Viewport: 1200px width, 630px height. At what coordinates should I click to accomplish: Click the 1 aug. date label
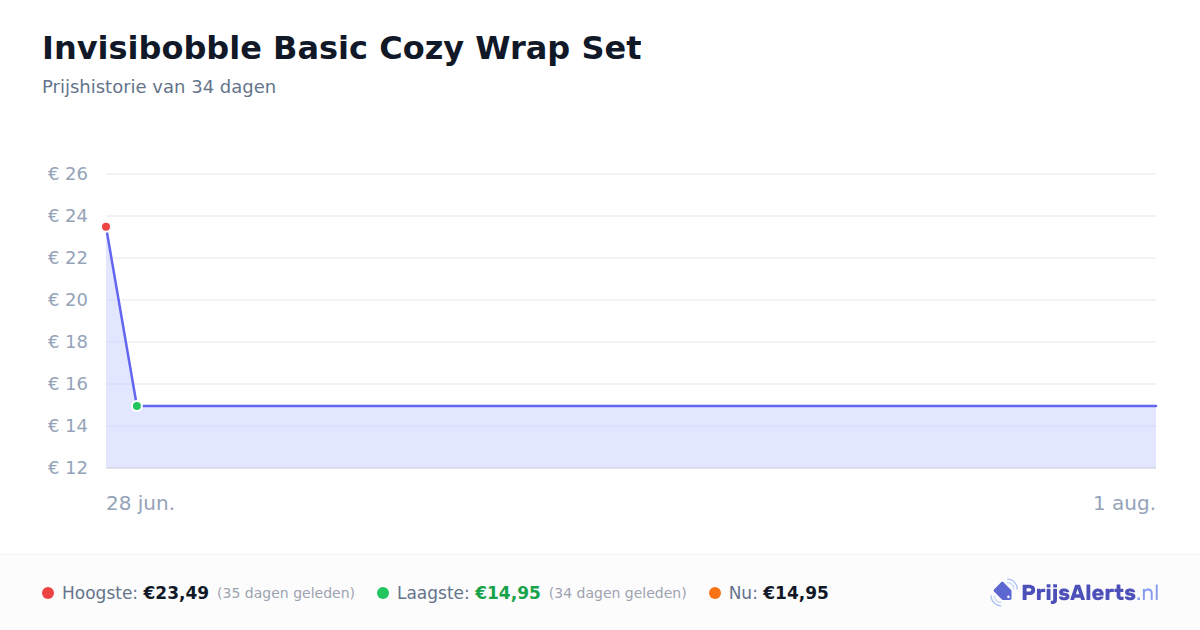pos(1124,503)
